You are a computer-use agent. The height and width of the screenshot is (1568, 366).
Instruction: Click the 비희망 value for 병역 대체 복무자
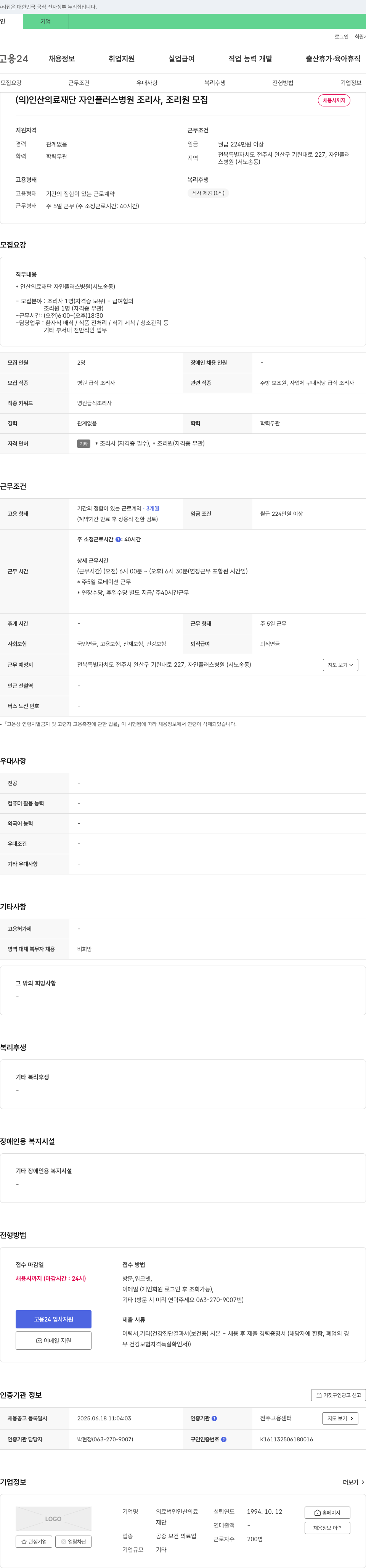click(x=85, y=949)
